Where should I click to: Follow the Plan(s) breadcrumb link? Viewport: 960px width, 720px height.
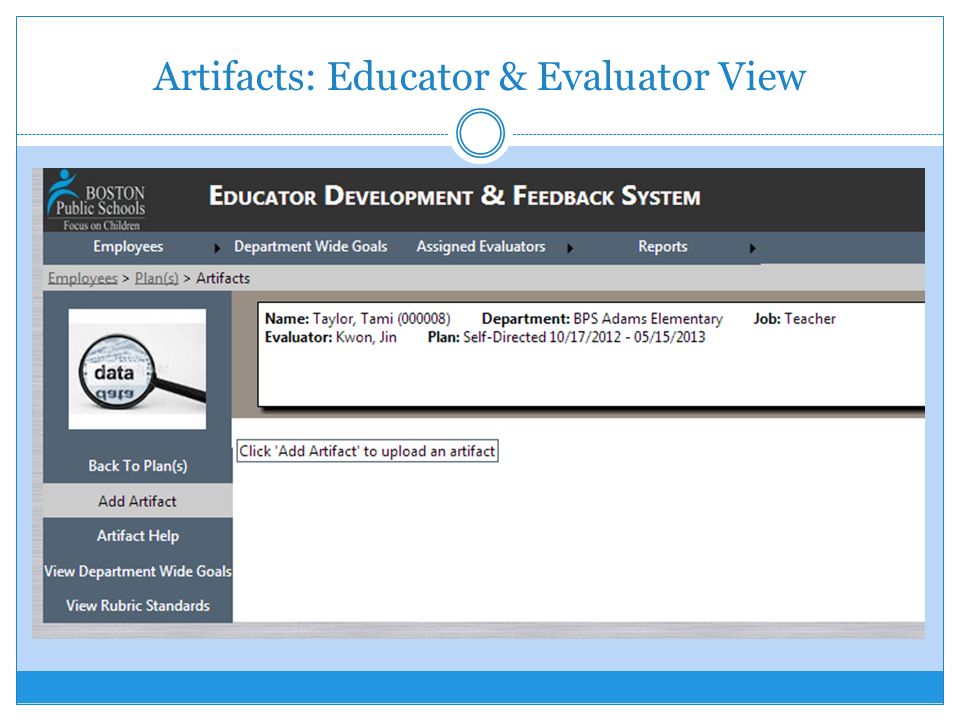click(x=157, y=279)
